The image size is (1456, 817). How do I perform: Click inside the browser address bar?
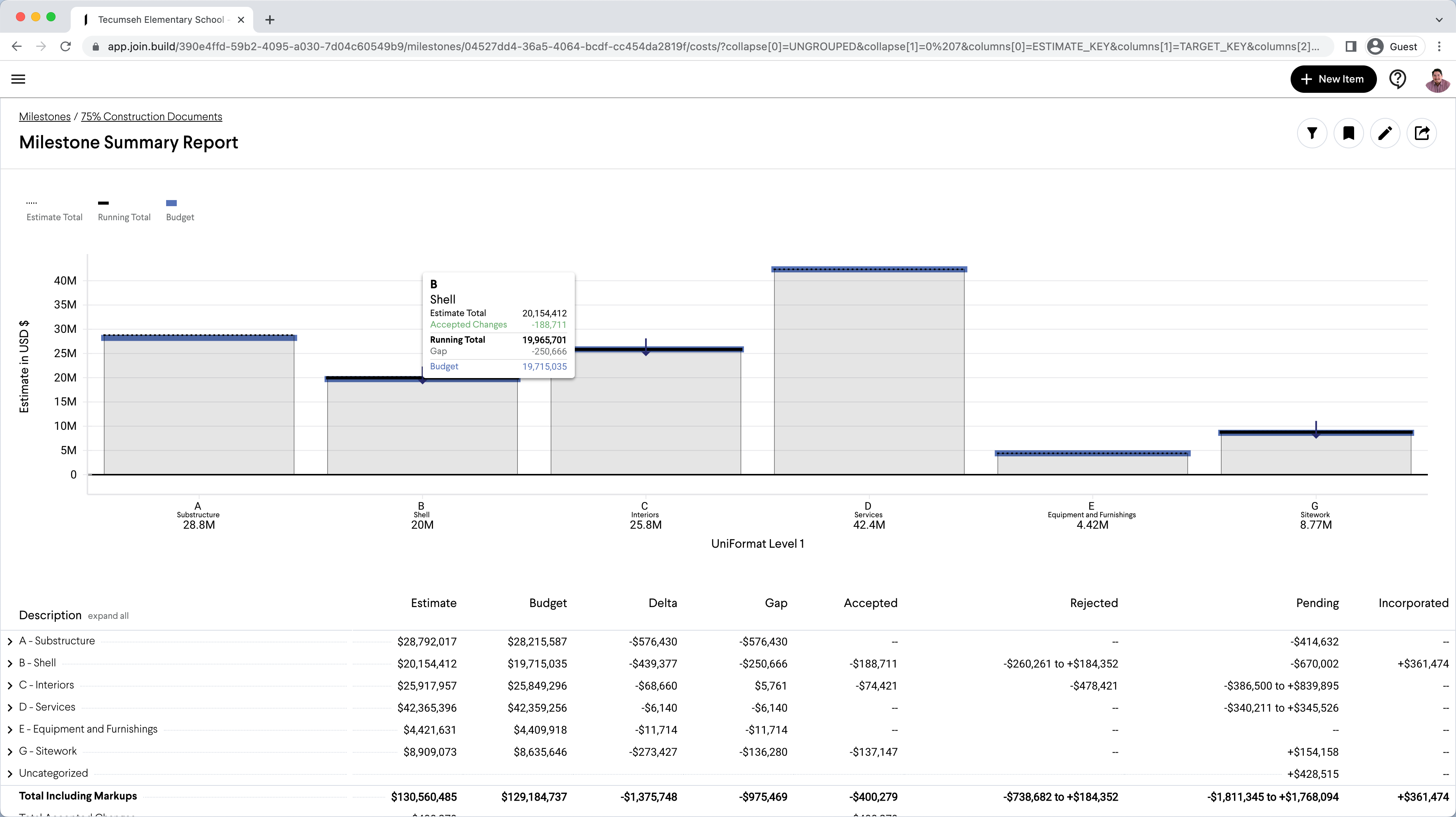(x=678, y=46)
